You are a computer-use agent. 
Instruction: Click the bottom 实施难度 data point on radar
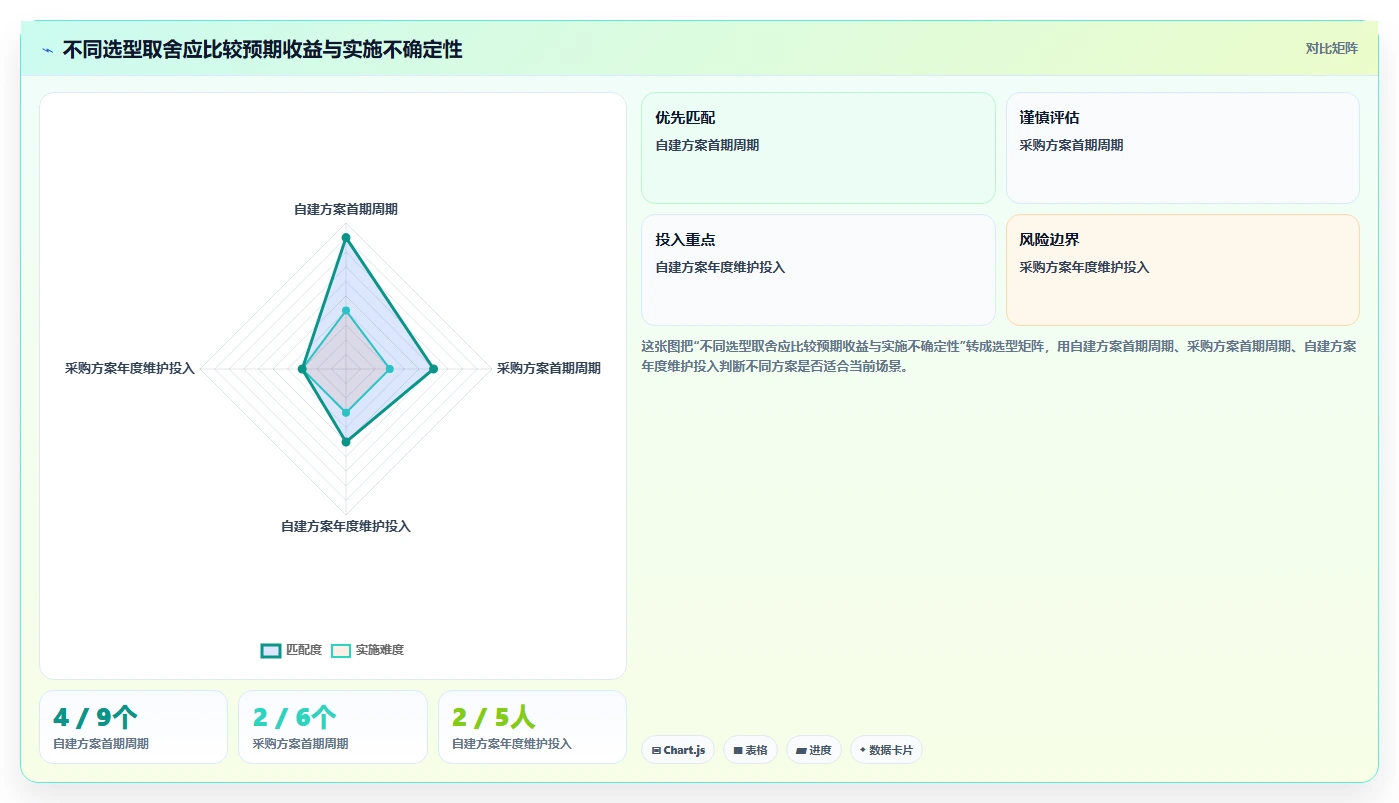346,412
